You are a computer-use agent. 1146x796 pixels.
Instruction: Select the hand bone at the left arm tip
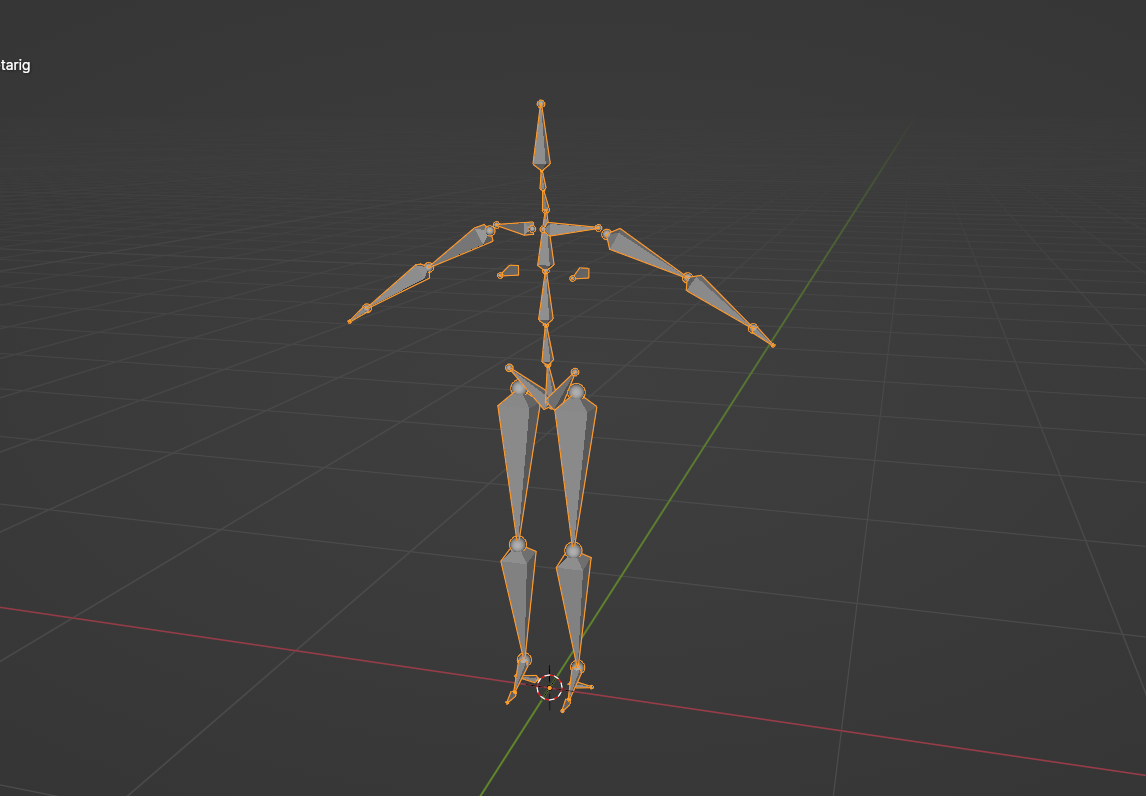358,315
